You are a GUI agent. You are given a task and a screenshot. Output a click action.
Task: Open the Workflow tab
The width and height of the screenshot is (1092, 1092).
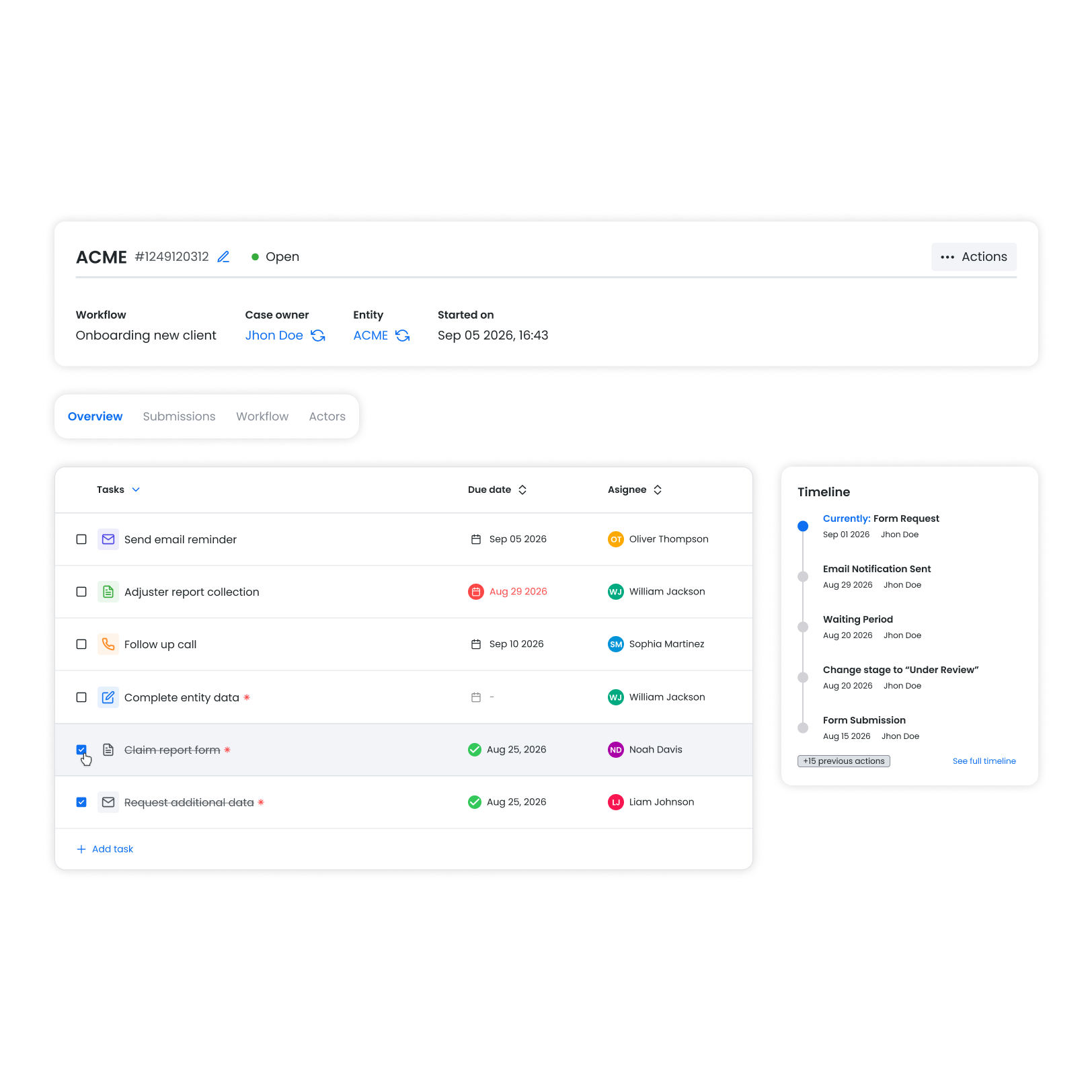pos(262,416)
